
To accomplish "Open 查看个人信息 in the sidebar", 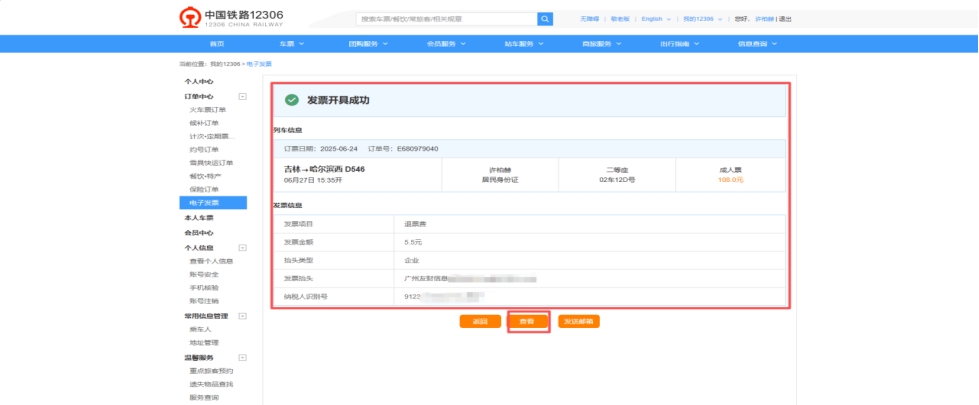I will point(211,261).
